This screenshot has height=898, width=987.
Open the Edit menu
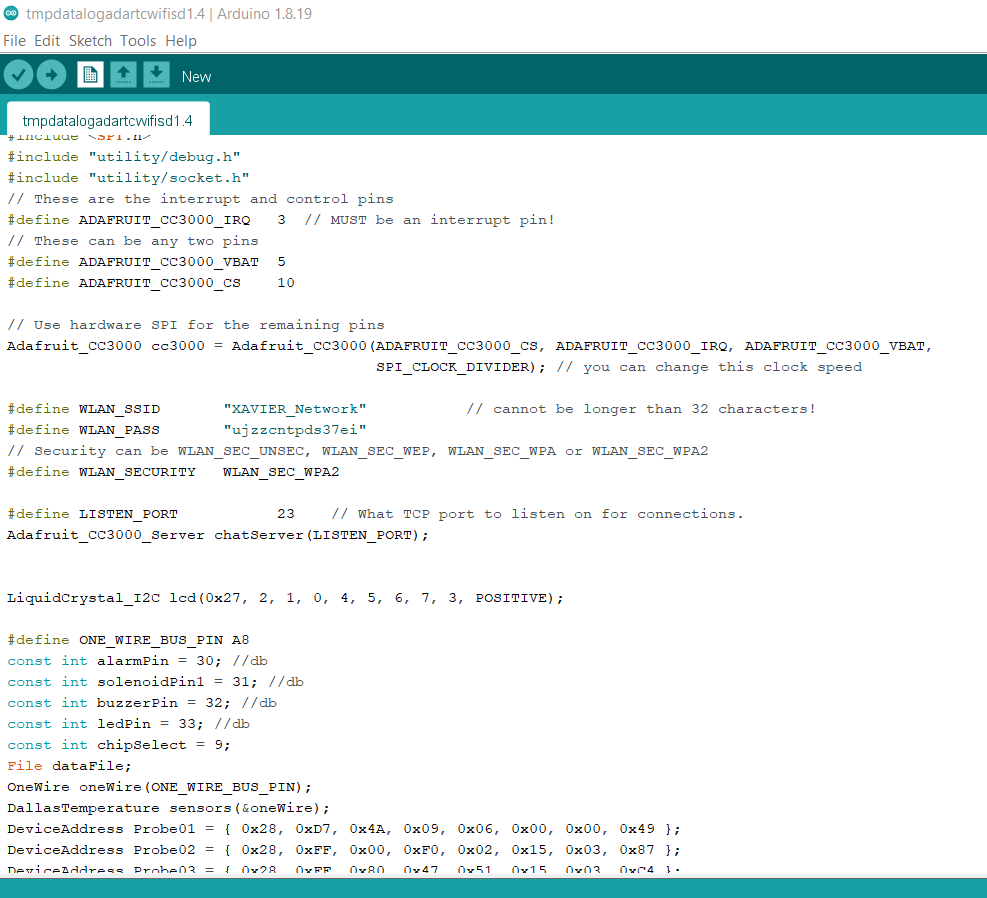[47, 41]
